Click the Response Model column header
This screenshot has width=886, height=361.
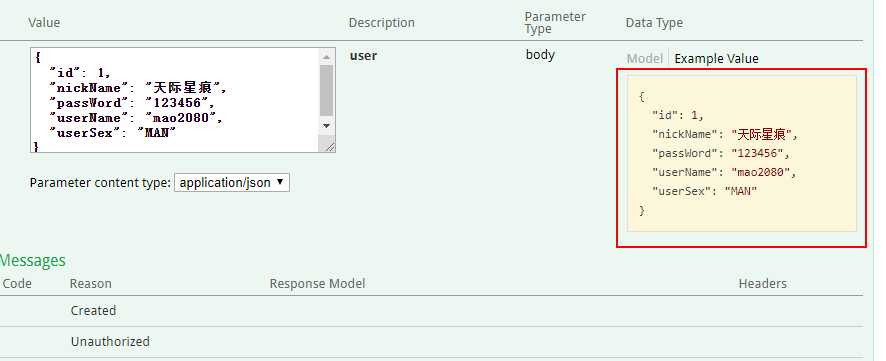coord(317,284)
